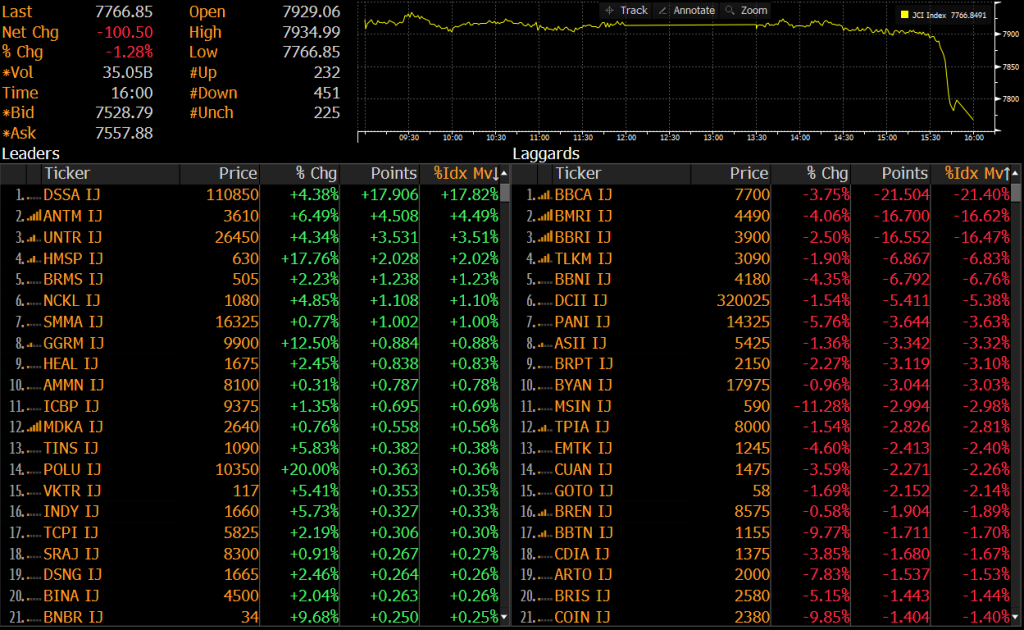Image resolution: width=1024 pixels, height=630 pixels.
Task: Click the volume bars icon beside BBTN IJ
Action: [545, 533]
